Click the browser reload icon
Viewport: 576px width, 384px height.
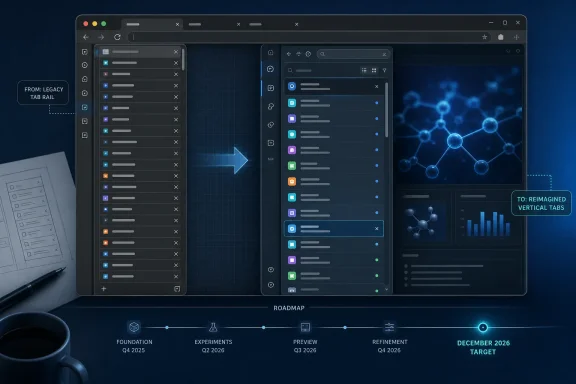(117, 37)
